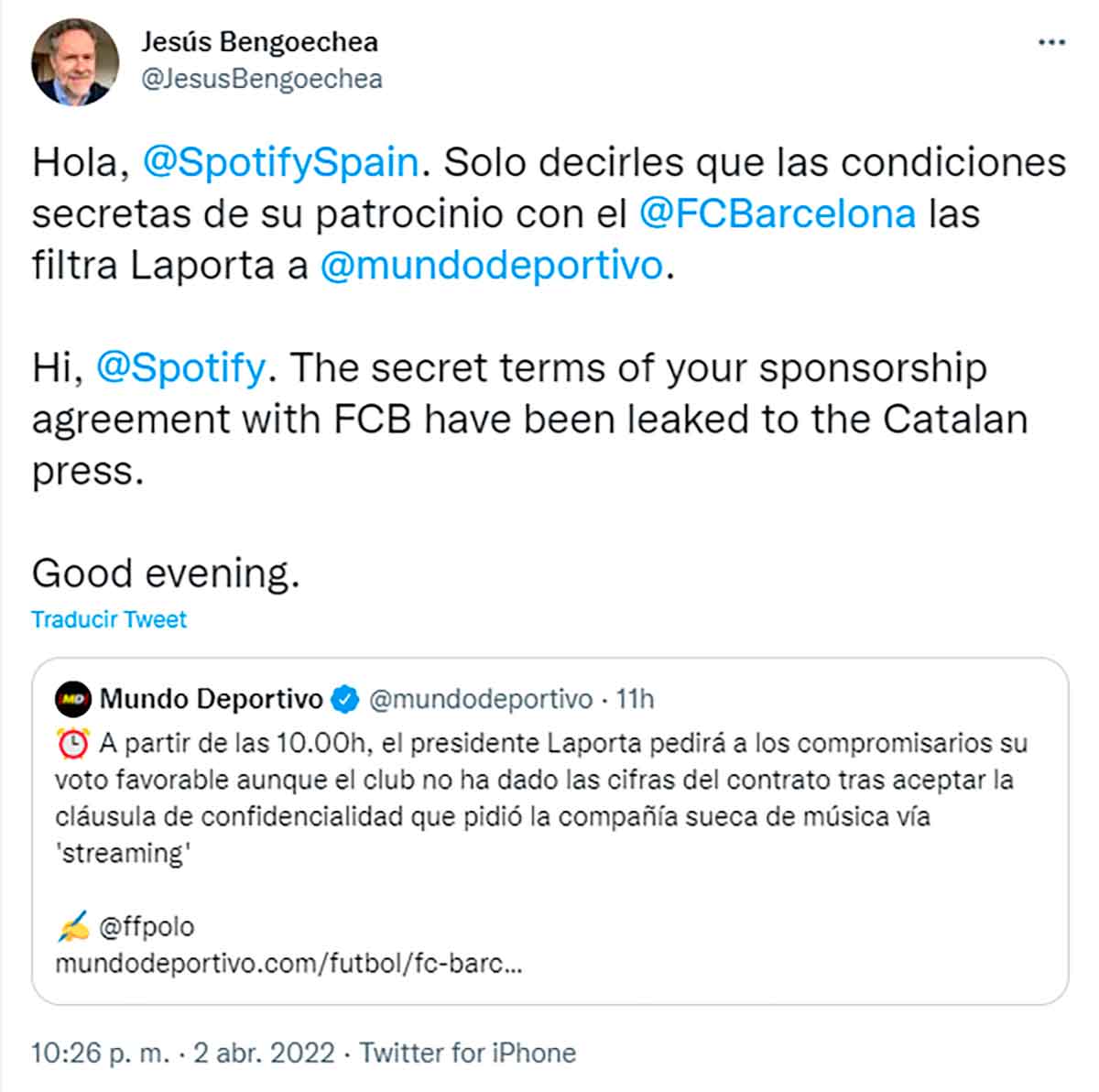Click the Mundo Deportivo verified badge
Screen dimensions: 1099x1092
click(x=344, y=700)
